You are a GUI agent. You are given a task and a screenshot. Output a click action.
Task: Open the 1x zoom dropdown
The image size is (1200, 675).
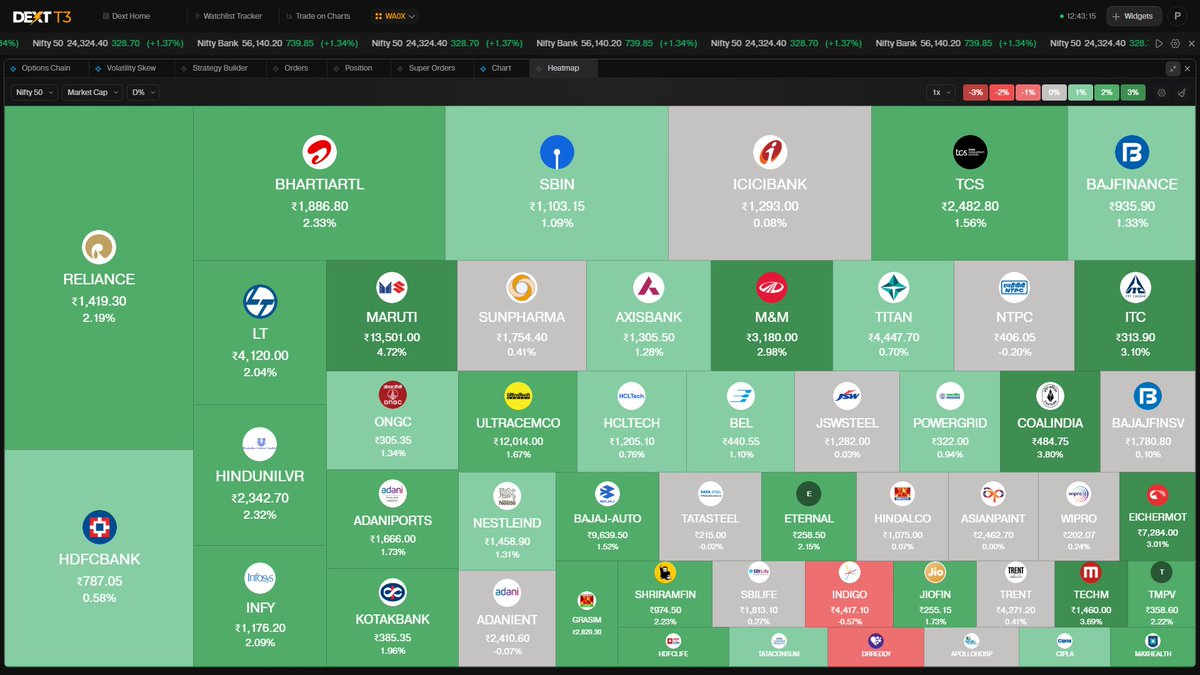[x=941, y=92]
